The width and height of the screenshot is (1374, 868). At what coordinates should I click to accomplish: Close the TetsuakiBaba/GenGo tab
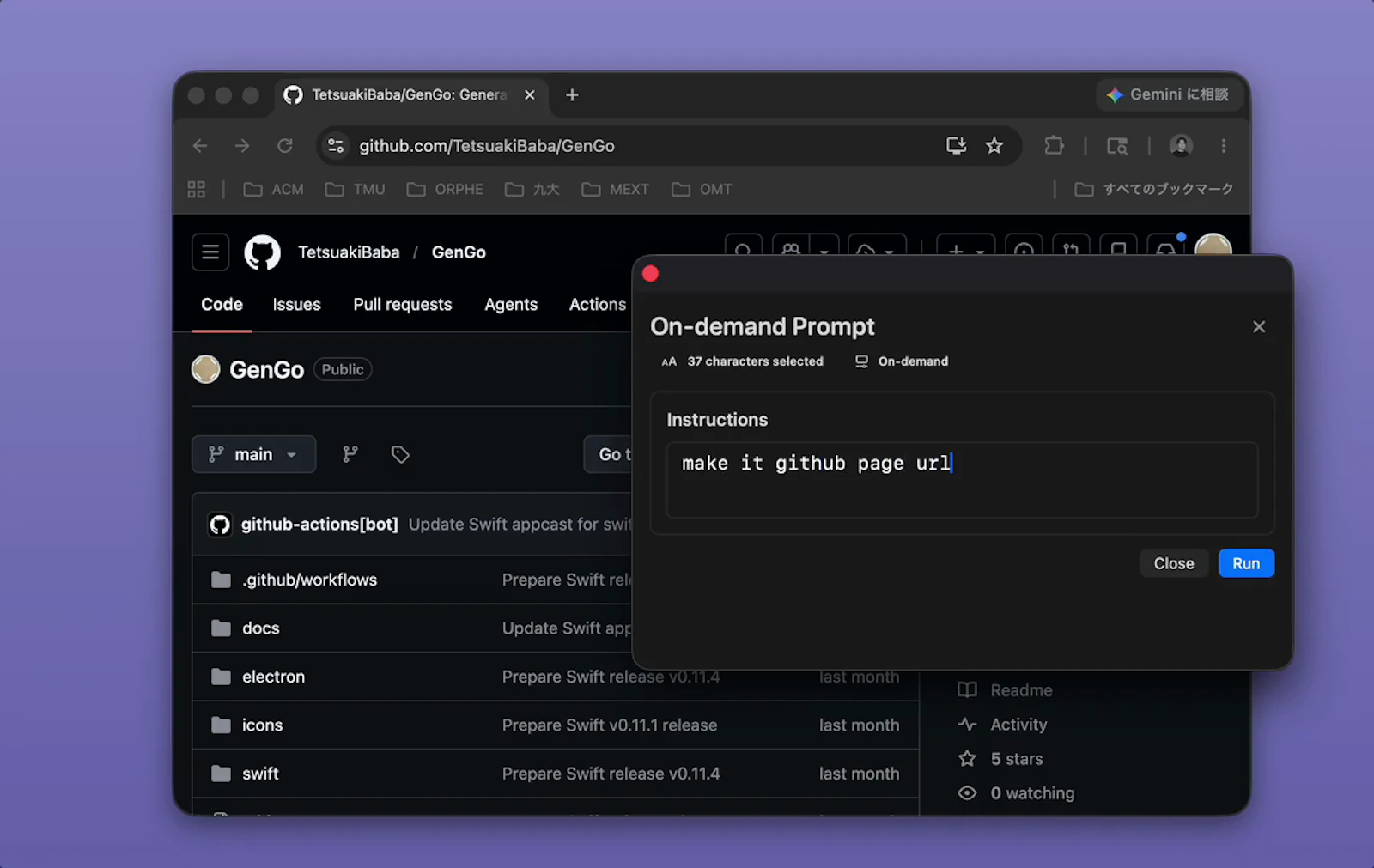click(x=530, y=95)
